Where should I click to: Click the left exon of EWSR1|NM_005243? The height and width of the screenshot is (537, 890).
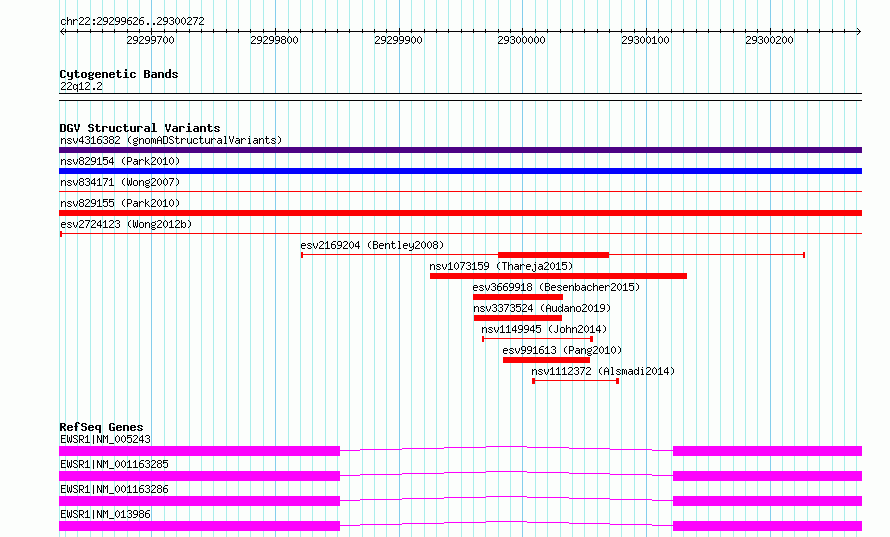[199, 451]
